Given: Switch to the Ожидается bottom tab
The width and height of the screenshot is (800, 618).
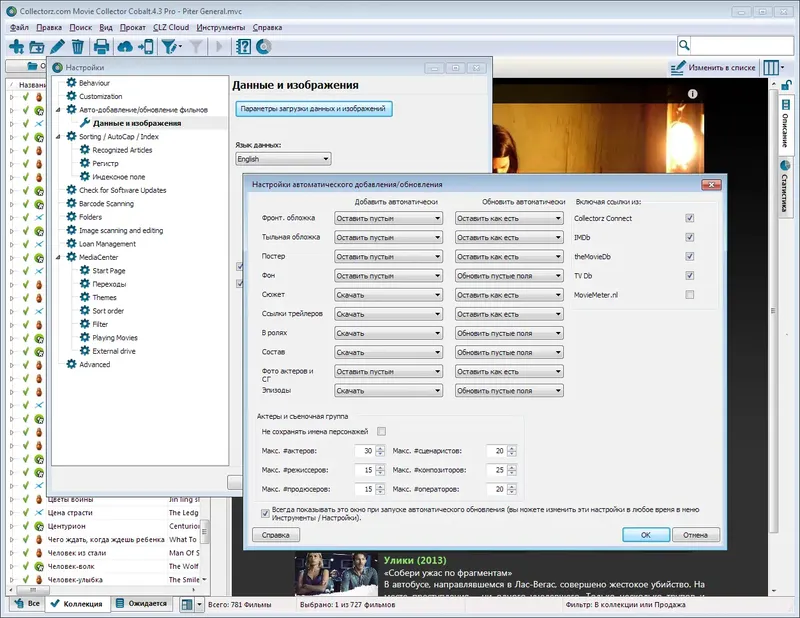Looking at the screenshot, I should tap(141, 604).
